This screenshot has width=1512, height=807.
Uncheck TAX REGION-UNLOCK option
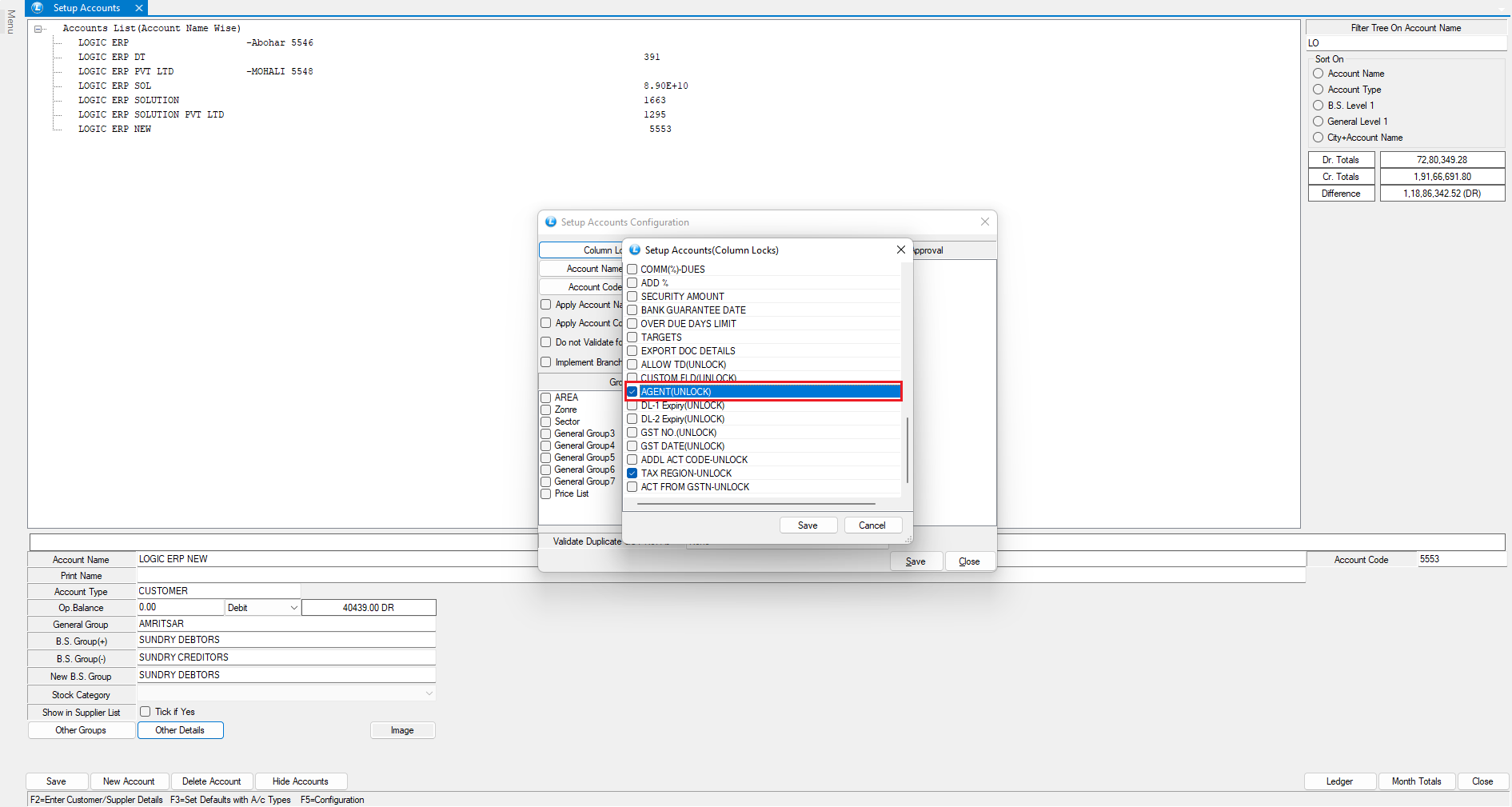click(632, 473)
